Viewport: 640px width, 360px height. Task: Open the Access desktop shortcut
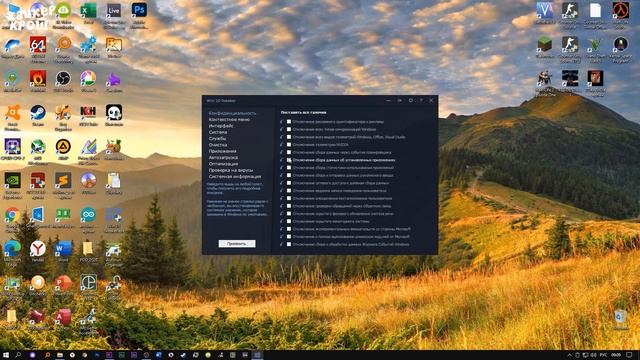tap(63, 317)
